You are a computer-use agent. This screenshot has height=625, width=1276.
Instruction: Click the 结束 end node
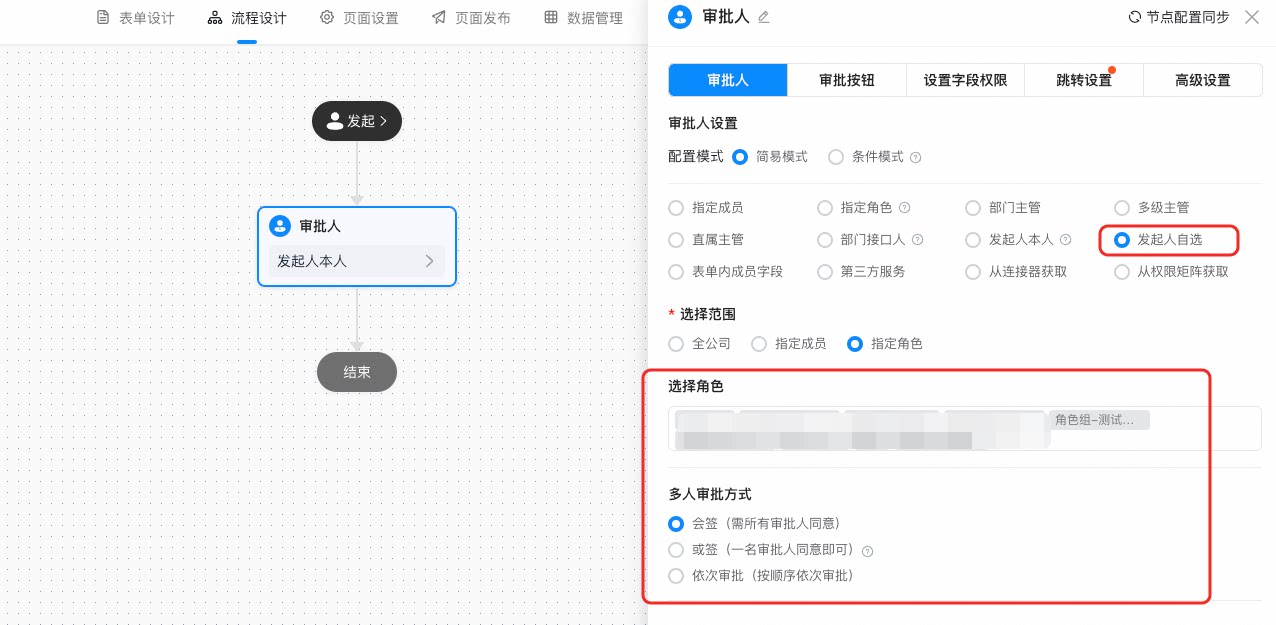(x=357, y=372)
